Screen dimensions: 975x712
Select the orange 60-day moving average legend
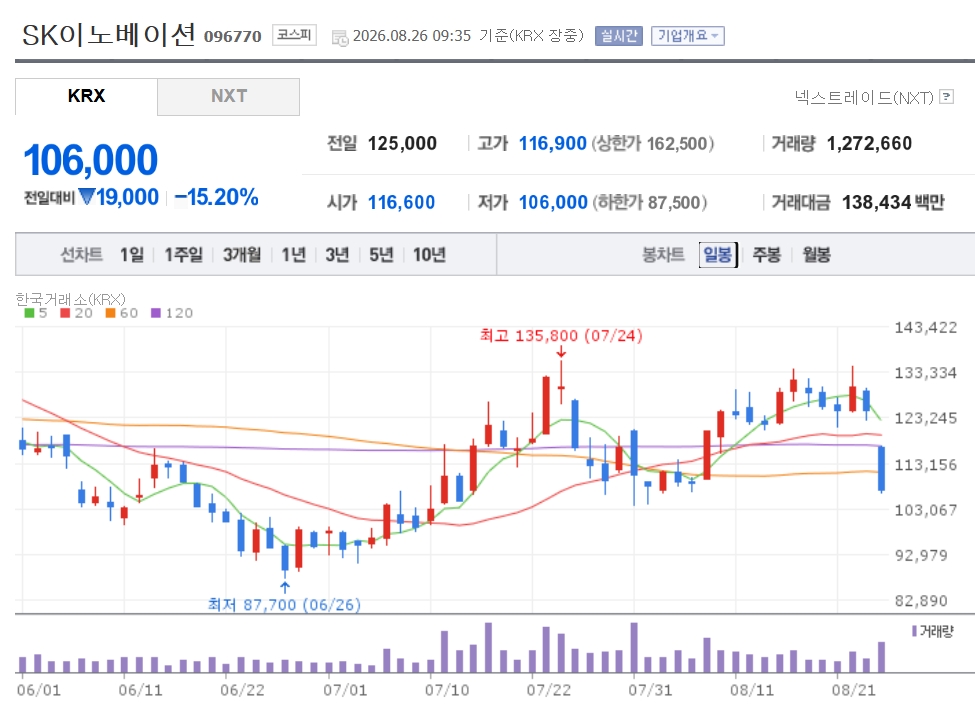point(121,313)
